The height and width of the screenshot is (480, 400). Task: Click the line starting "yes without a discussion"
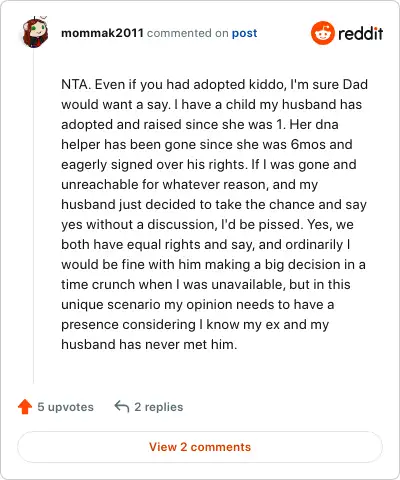[x=207, y=225]
